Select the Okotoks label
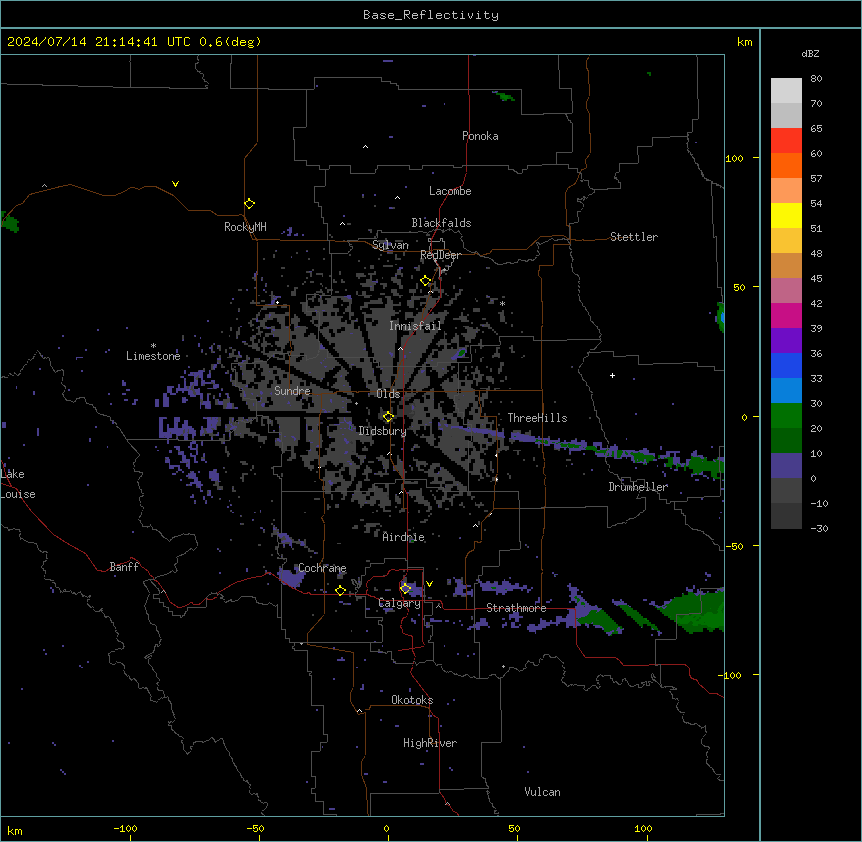 (412, 700)
